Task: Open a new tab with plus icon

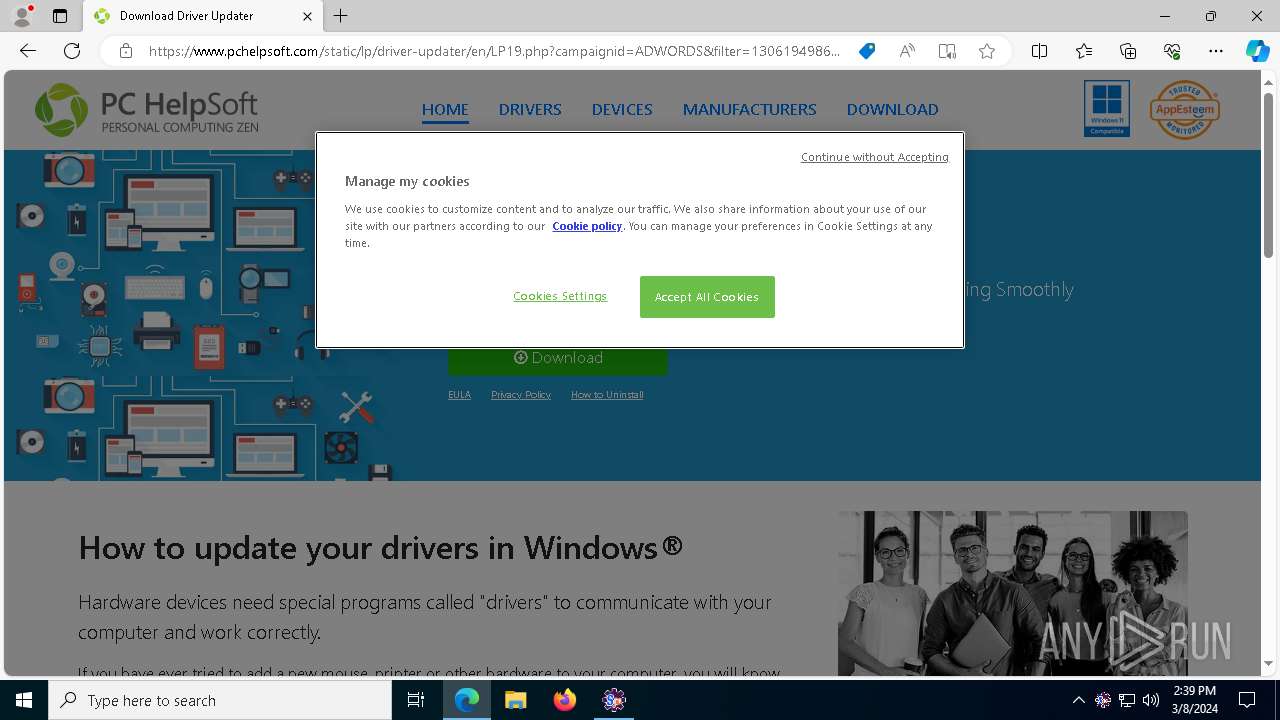Action: coord(340,16)
